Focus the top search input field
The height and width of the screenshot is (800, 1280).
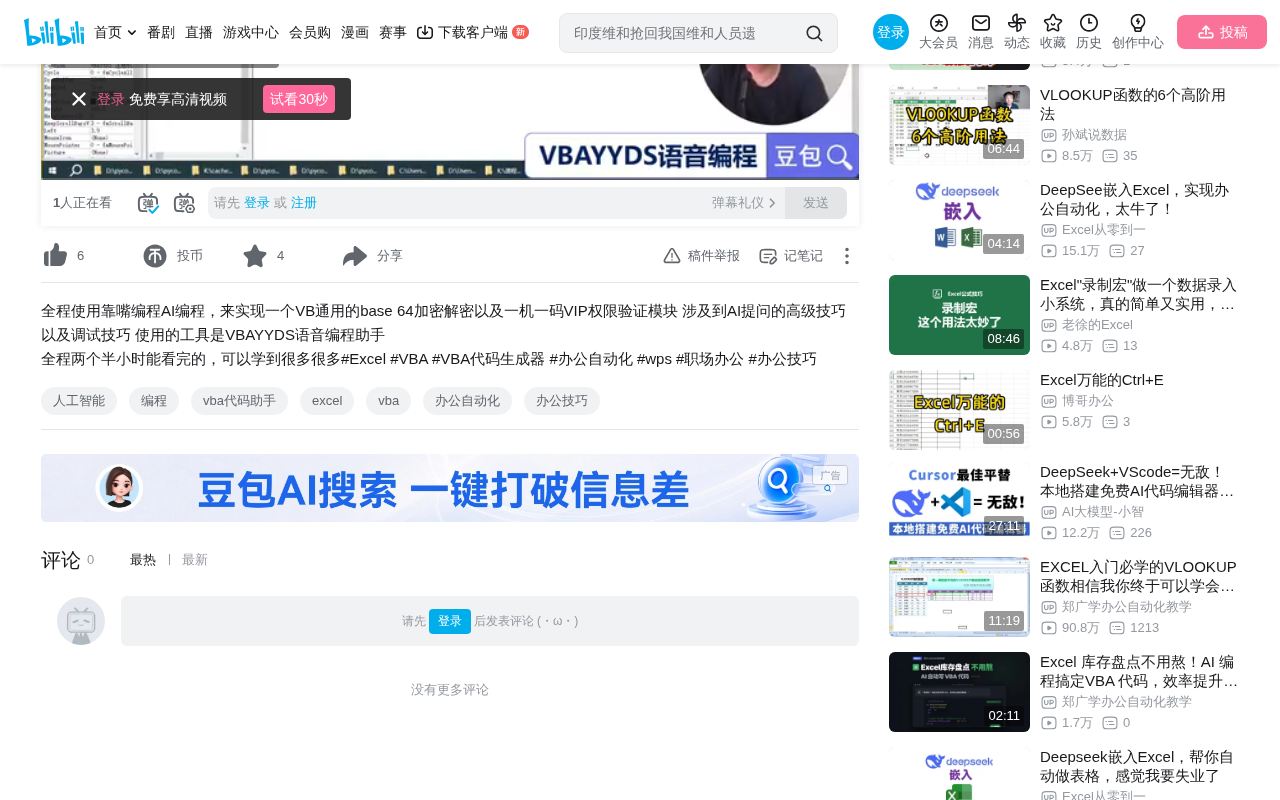point(685,33)
